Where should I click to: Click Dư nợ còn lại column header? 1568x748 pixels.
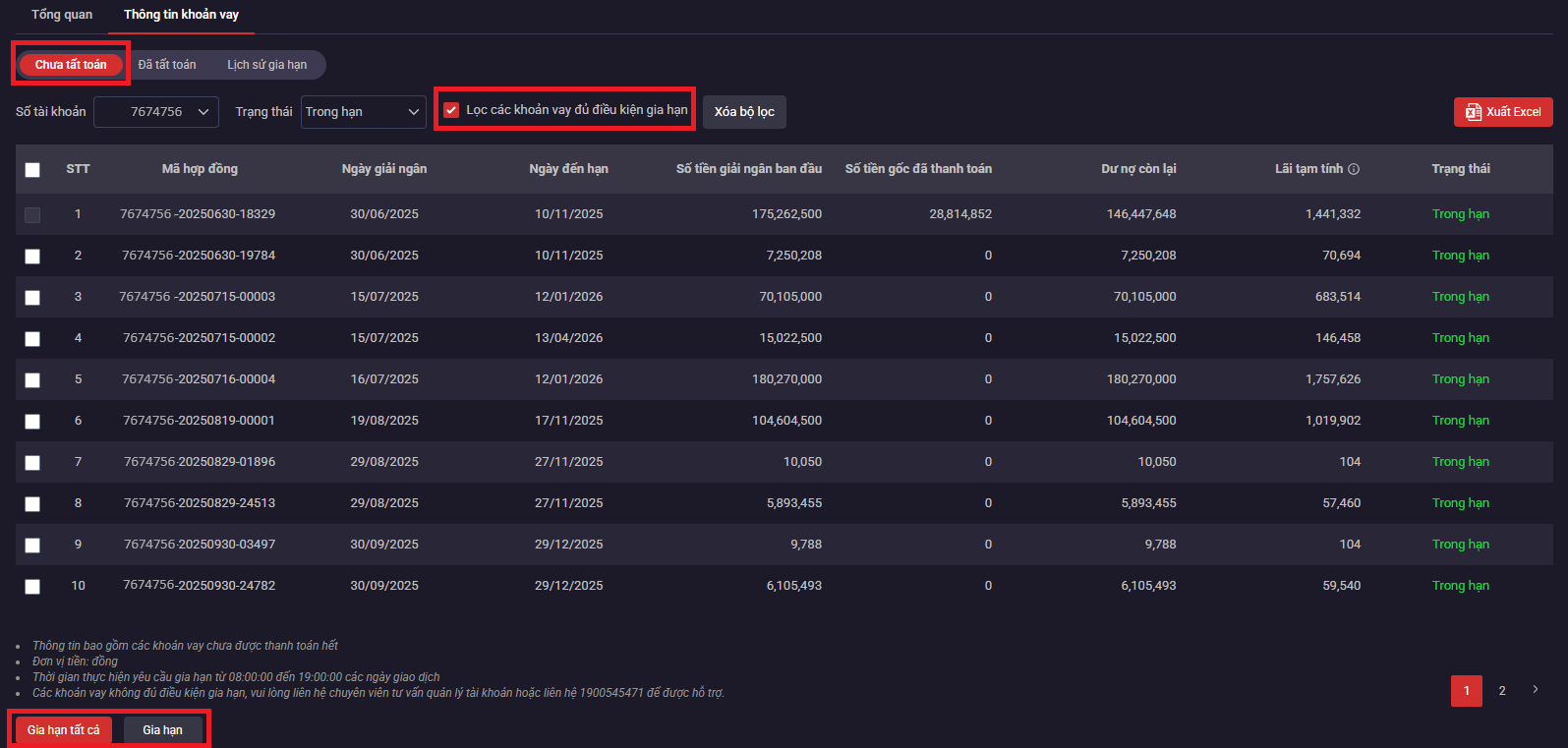pyautogui.click(x=1138, y=169)
